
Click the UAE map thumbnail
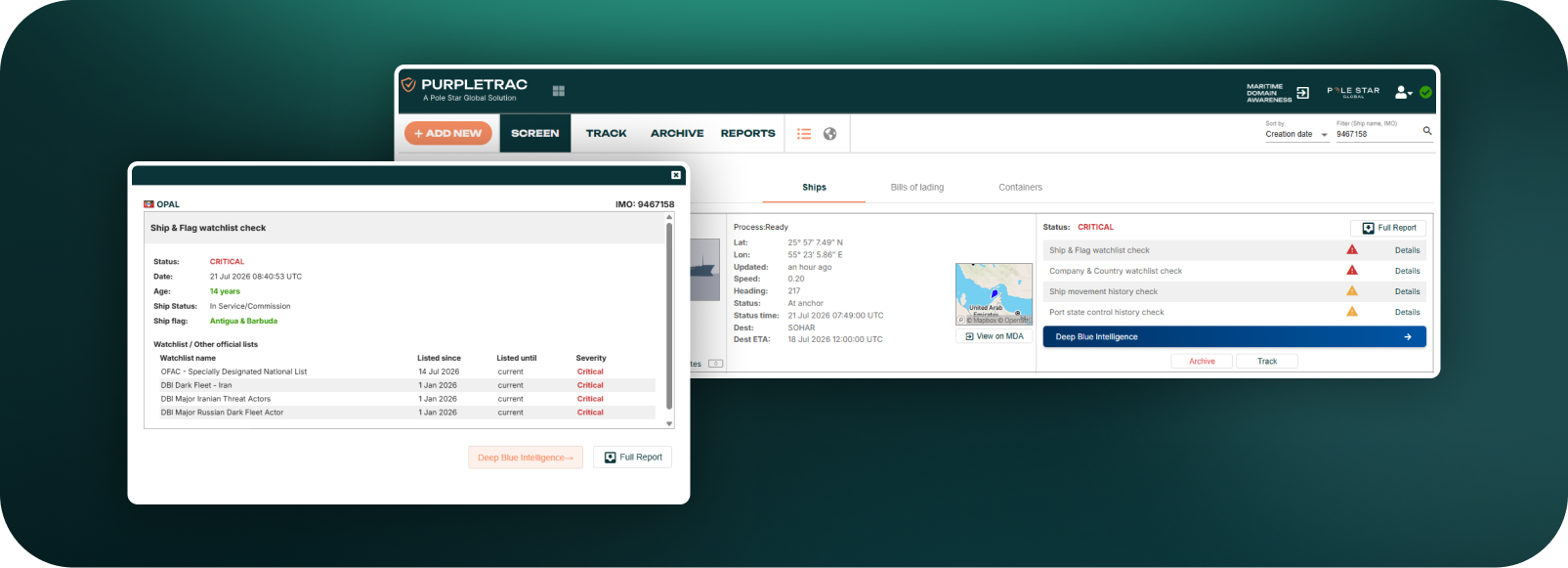click(x=994, y=294)
